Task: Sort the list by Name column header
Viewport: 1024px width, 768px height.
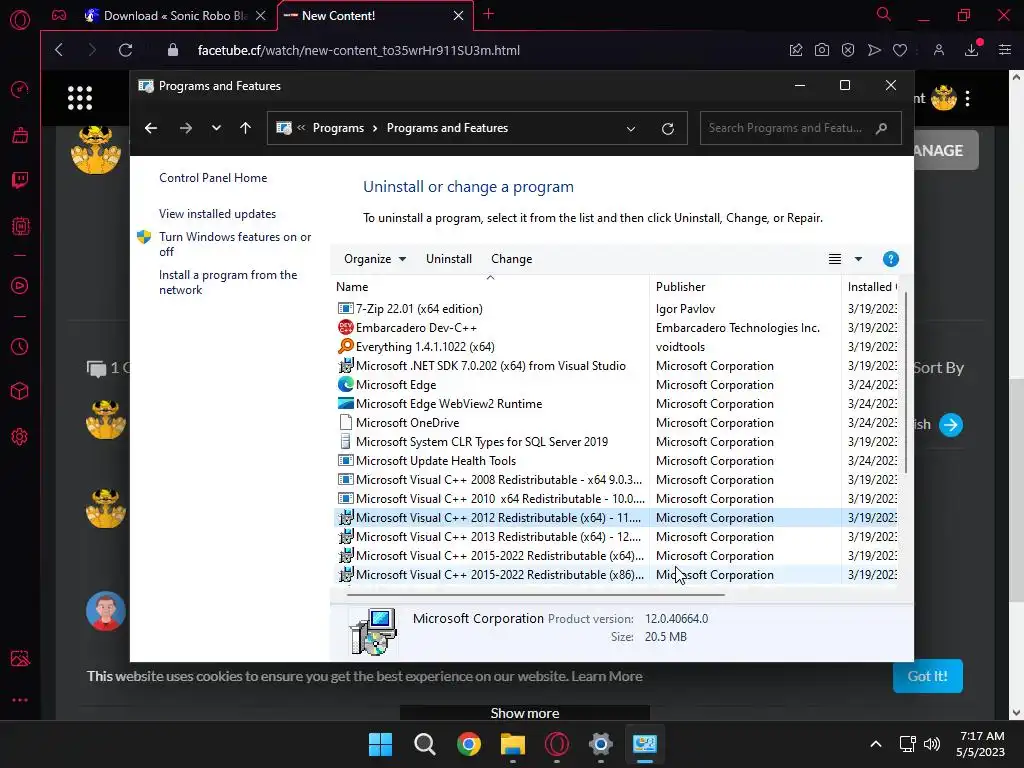Action: (x=490, y=287)
